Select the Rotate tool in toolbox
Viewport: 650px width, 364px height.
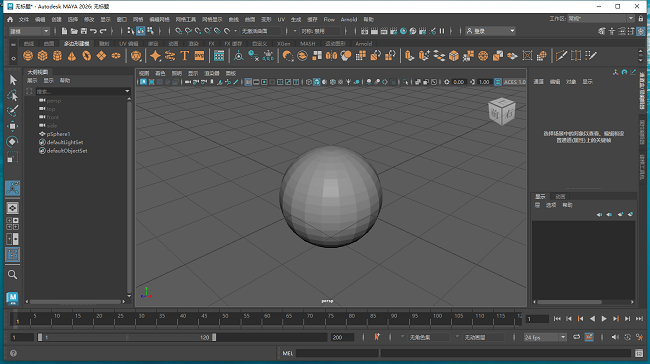[12, 142]
